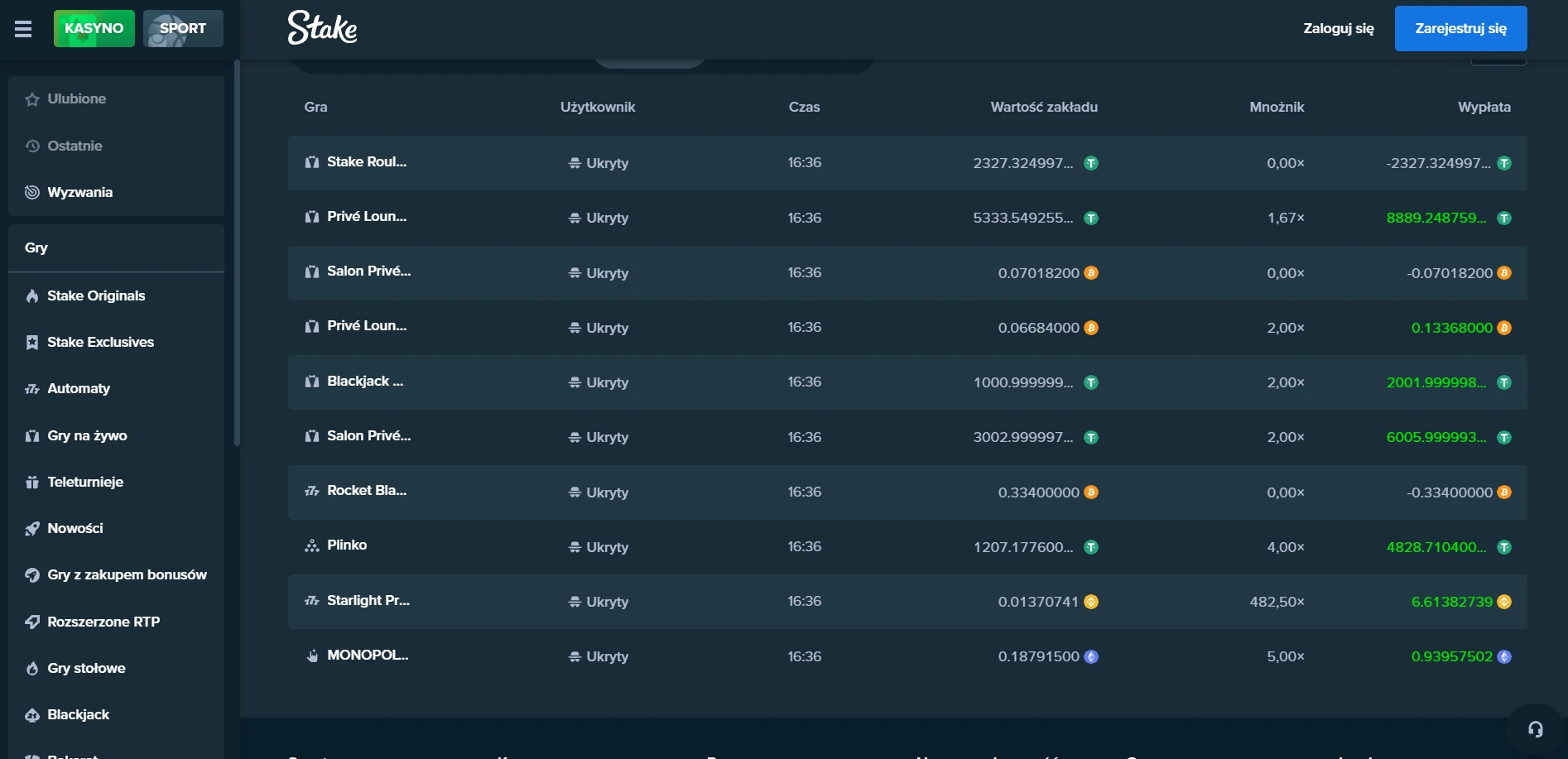This screenshot has height=759, width=1568.
Task: Click Ethereum icon beside 0.18791500 wager
Action: pos(1091,656)
